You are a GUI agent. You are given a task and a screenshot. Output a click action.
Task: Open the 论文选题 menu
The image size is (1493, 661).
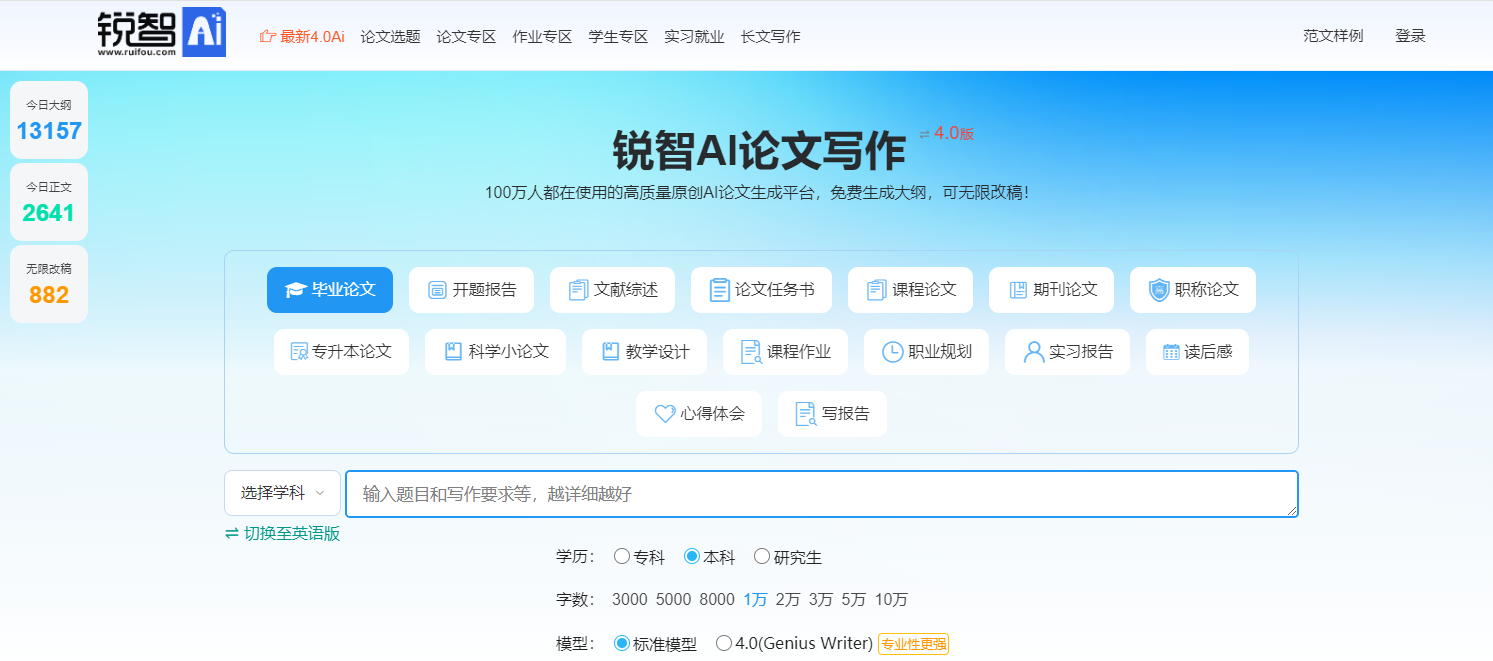[x=390, y=35]
